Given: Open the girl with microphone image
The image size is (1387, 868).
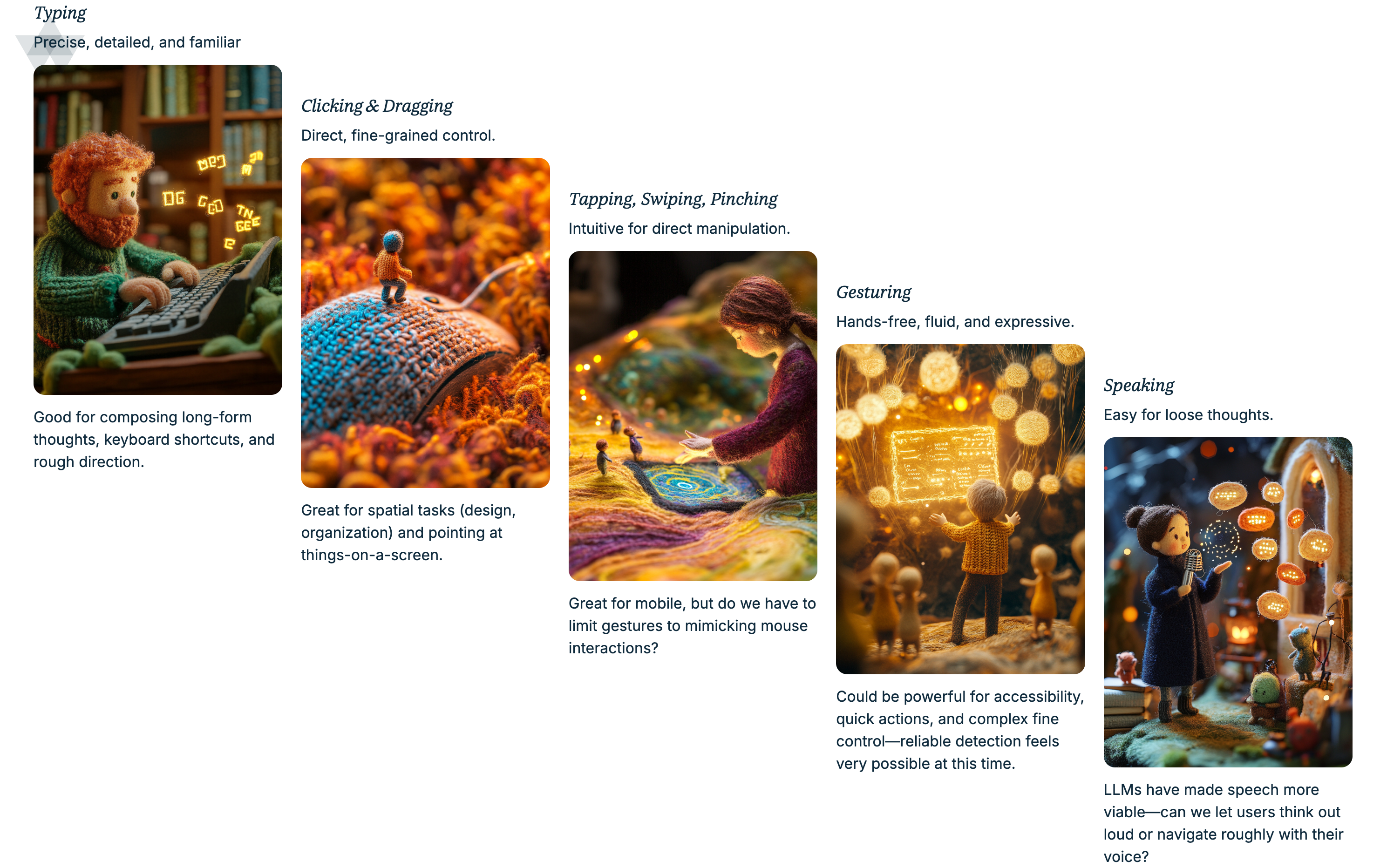Looking at the screenshot, I should (1228, 602).
